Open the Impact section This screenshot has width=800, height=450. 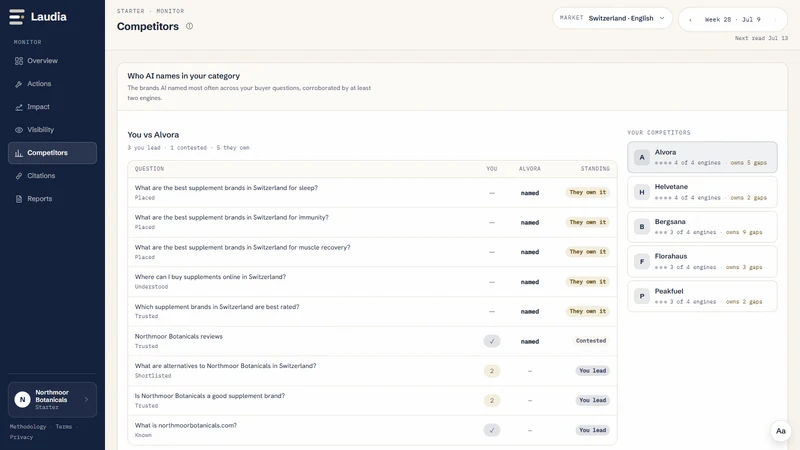[52, 107]
